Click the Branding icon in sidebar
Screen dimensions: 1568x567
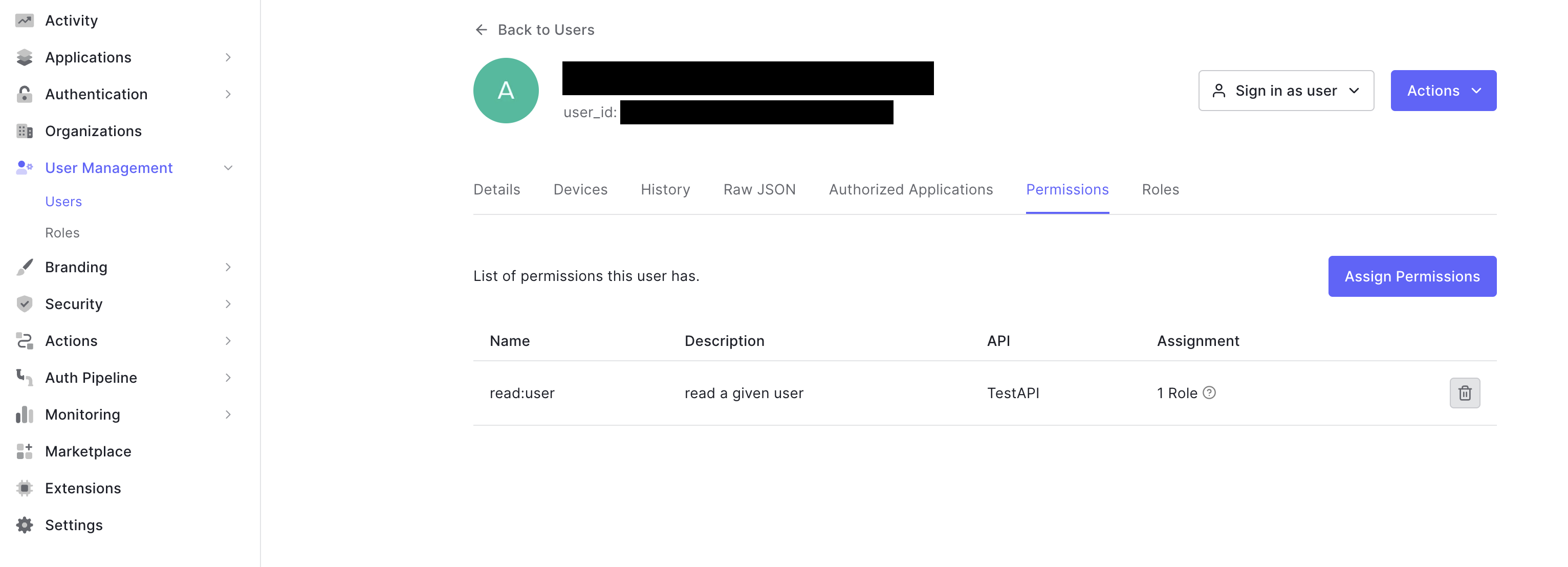24,266
